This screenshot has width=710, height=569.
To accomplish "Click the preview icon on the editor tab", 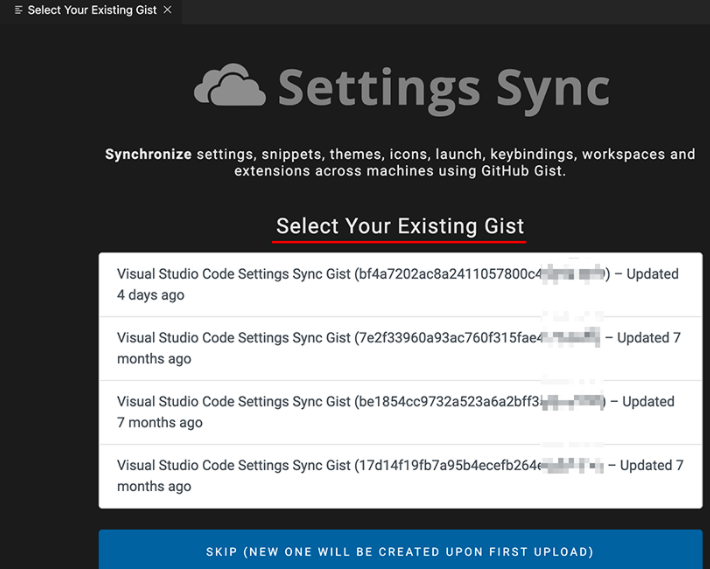I will pos(19,10).
